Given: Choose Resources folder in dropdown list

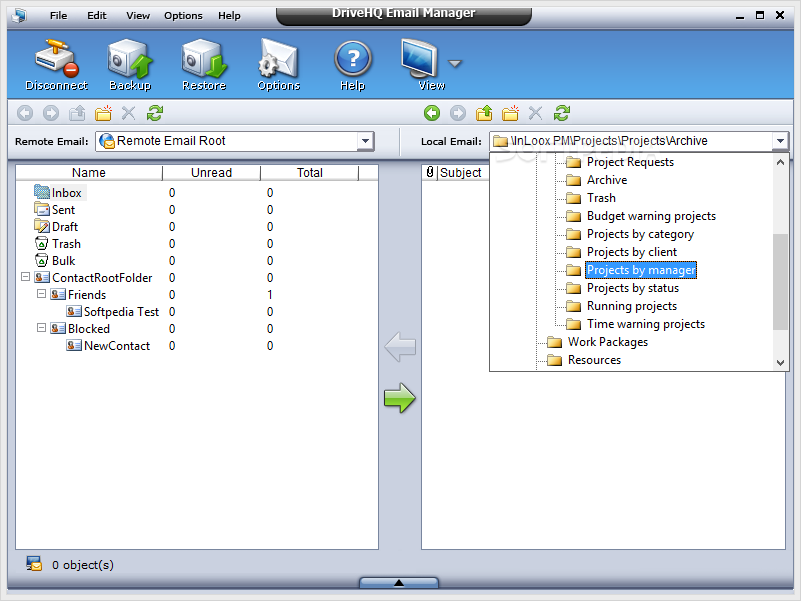Looking at the screenshot, I should point(594,360).
